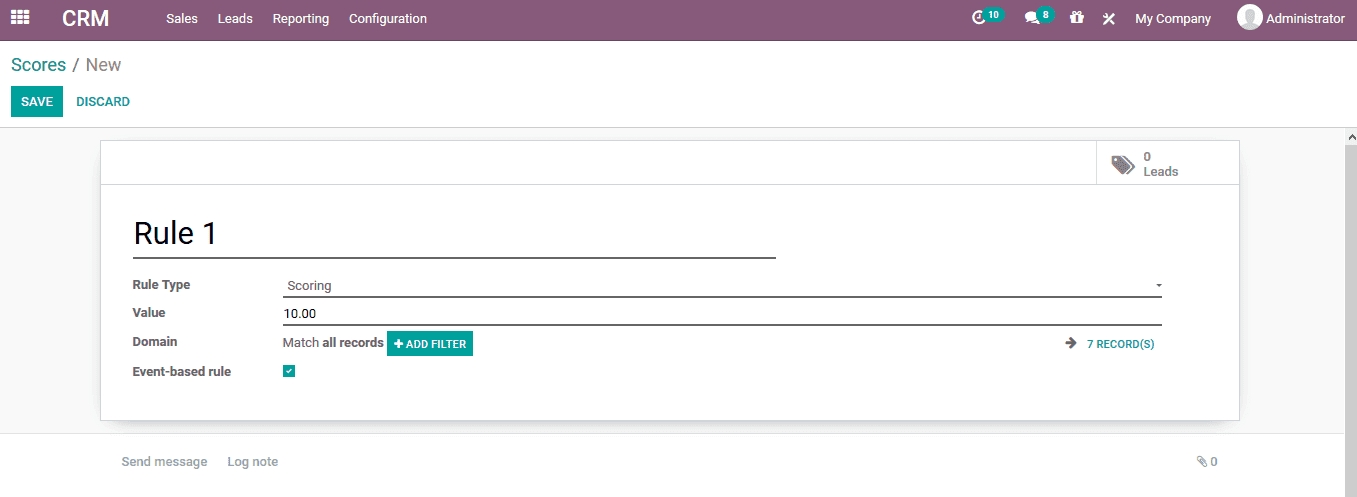Screen dimensions: 1357x497
Task: Open the Configuration menu
Action: pos(387,19)
